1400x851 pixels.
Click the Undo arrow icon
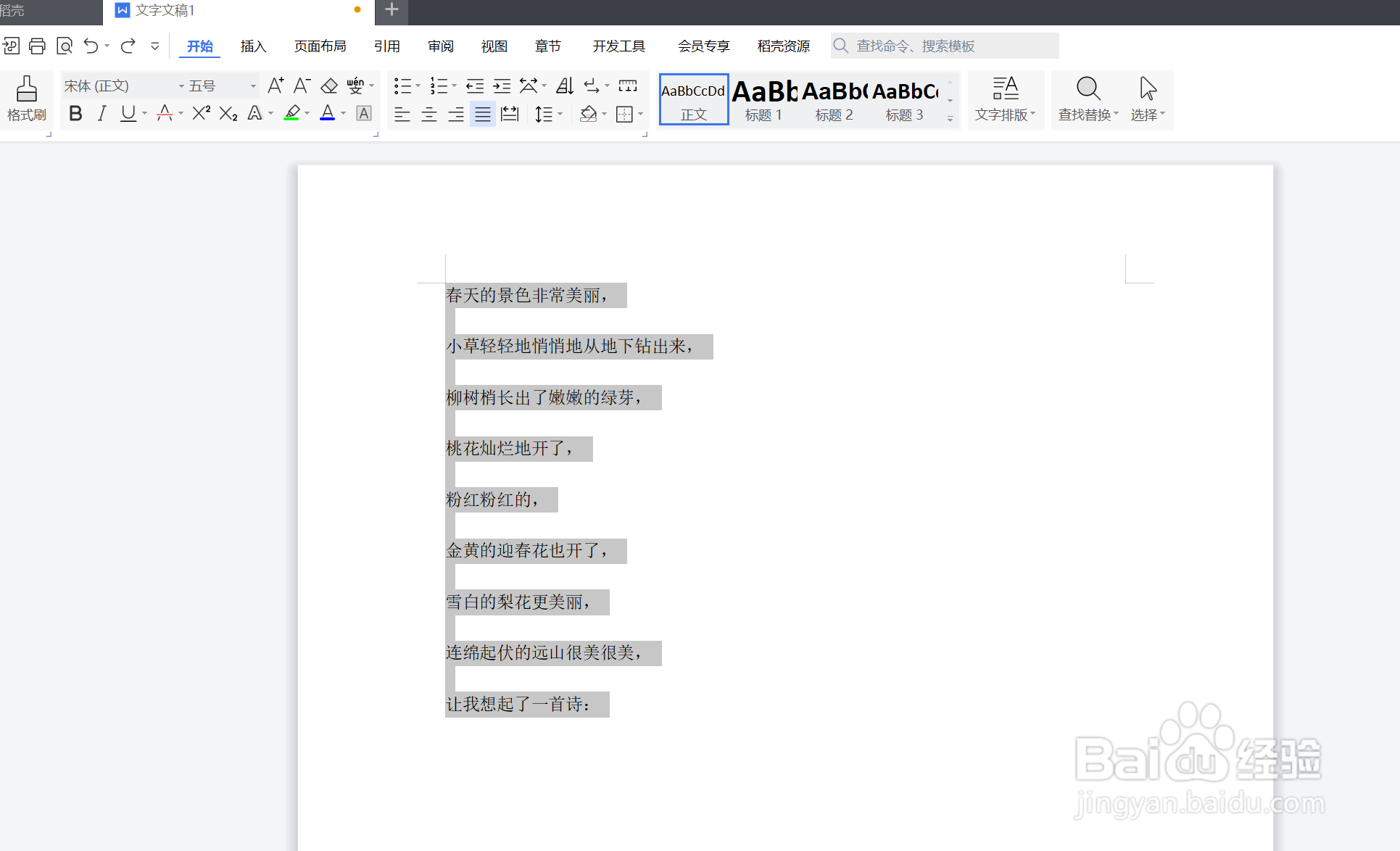tap(91, 46)
